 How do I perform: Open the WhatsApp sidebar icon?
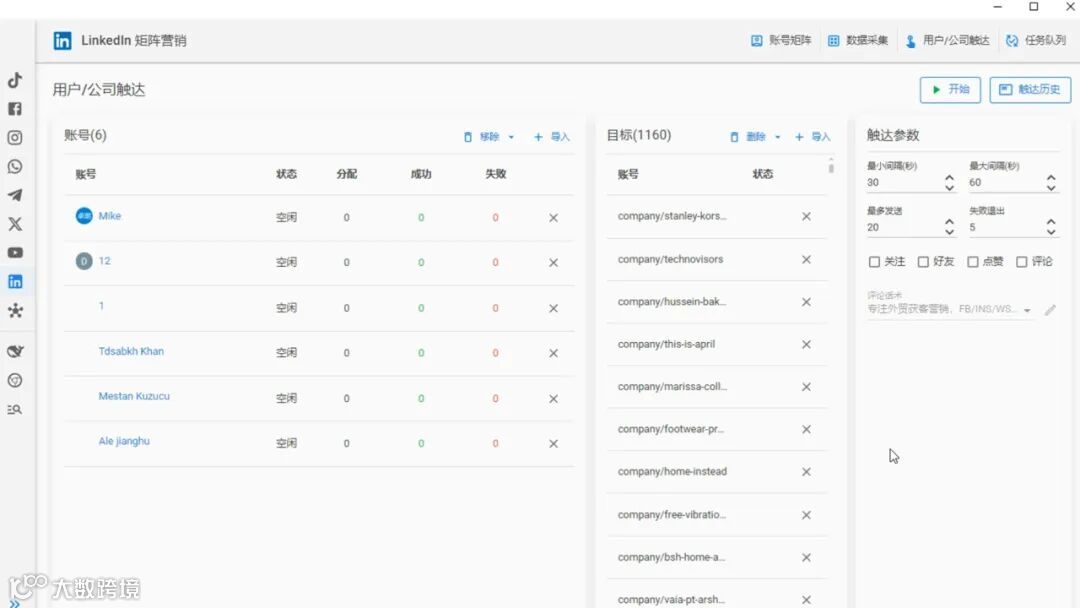(14, 167)
